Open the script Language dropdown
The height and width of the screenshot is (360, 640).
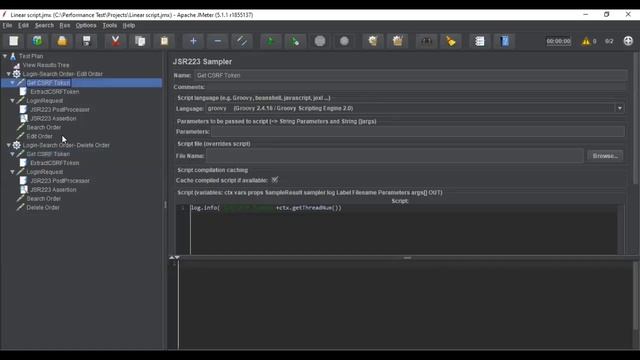(620, 108)
